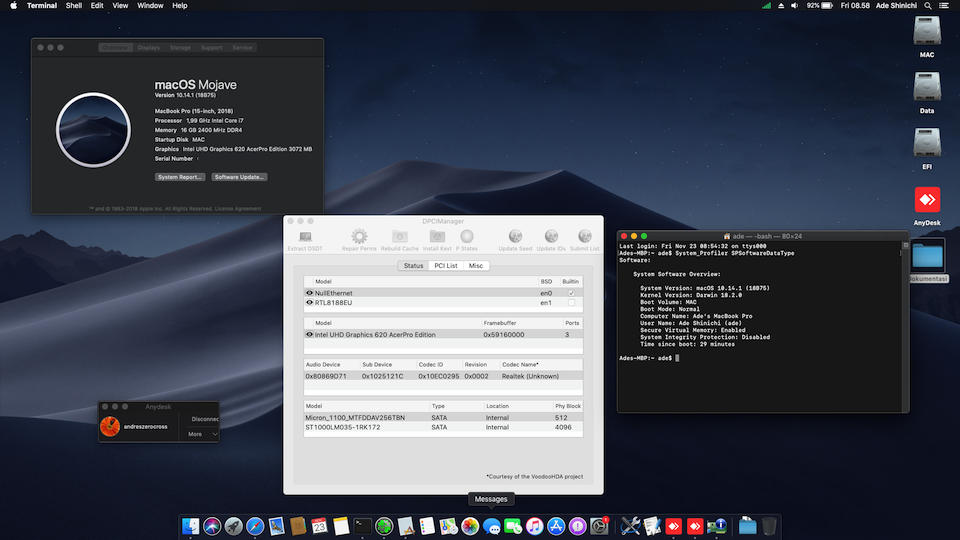The width and height of the screenshot is (960, 540).
Task: Open the Help menu
Action: tap(179, 6)
